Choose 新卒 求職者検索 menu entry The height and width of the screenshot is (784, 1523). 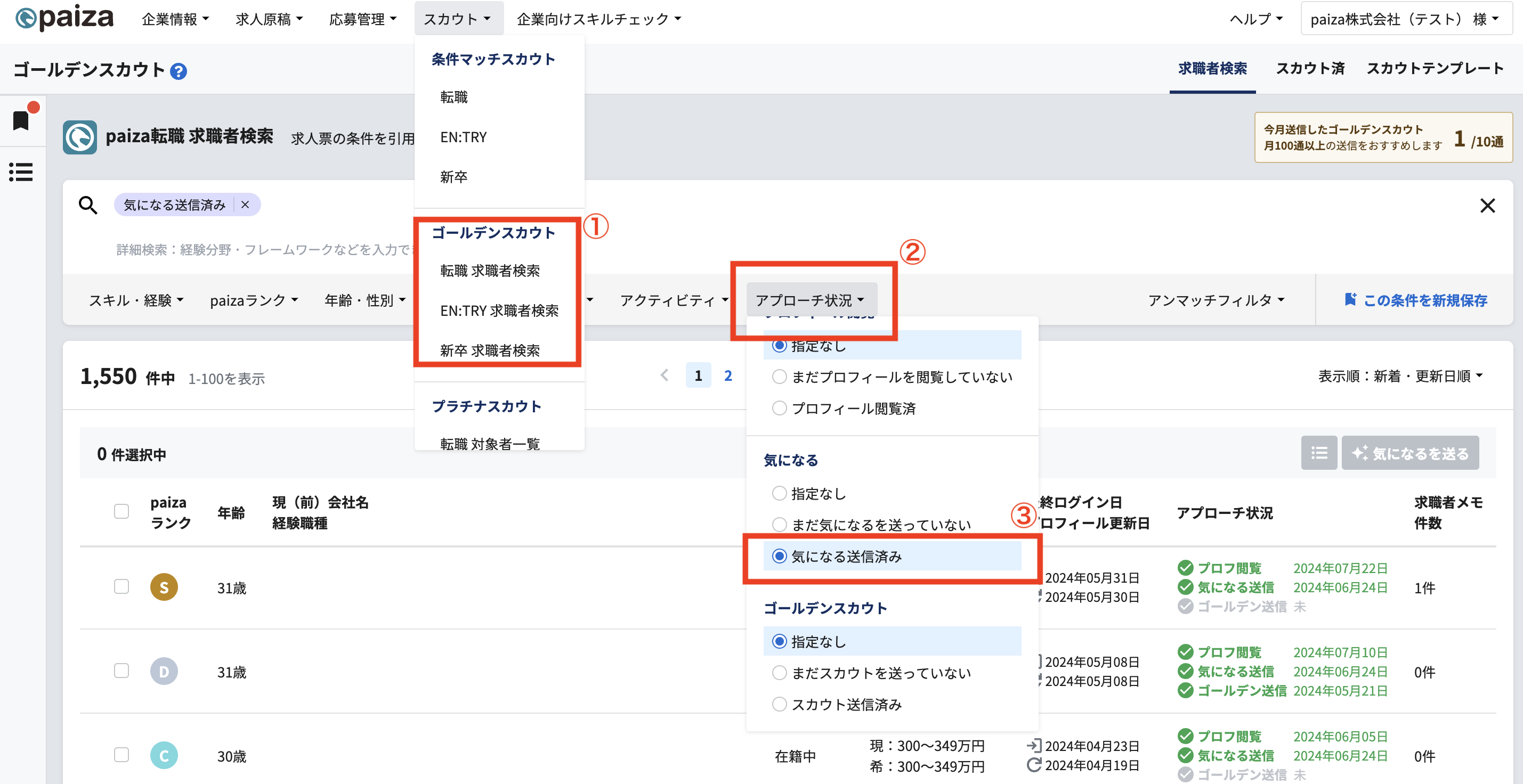490,350
